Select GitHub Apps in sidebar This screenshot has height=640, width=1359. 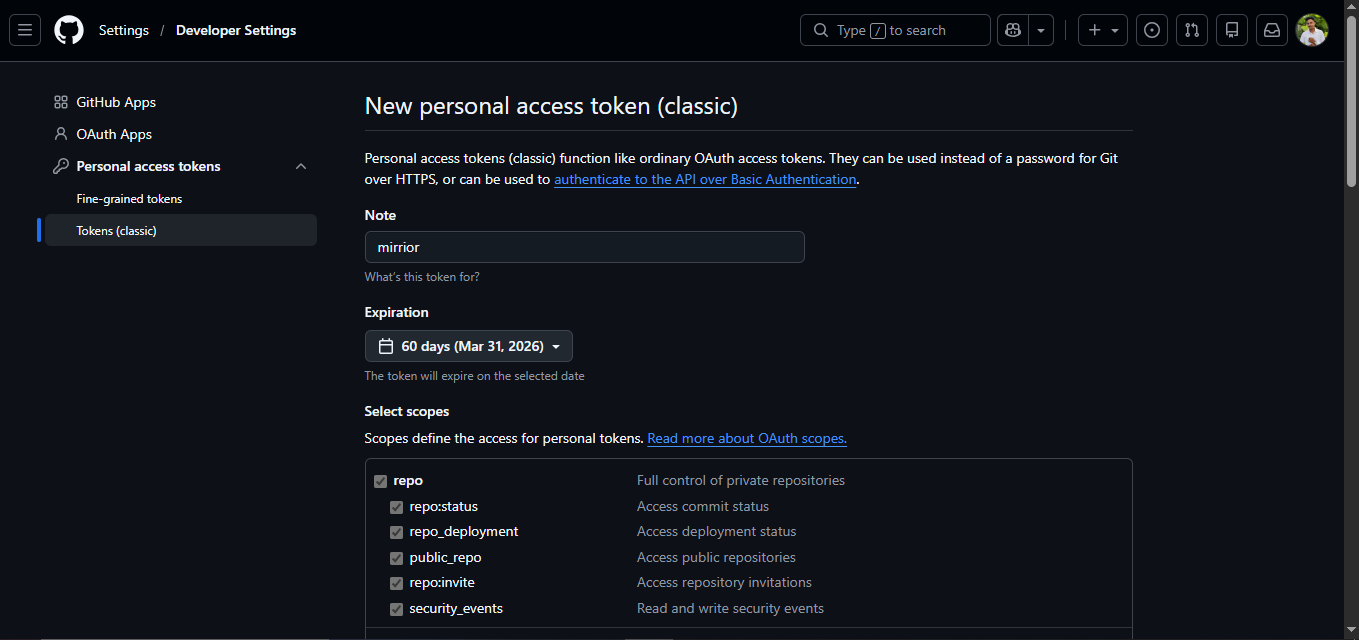[x=116, y=102]
